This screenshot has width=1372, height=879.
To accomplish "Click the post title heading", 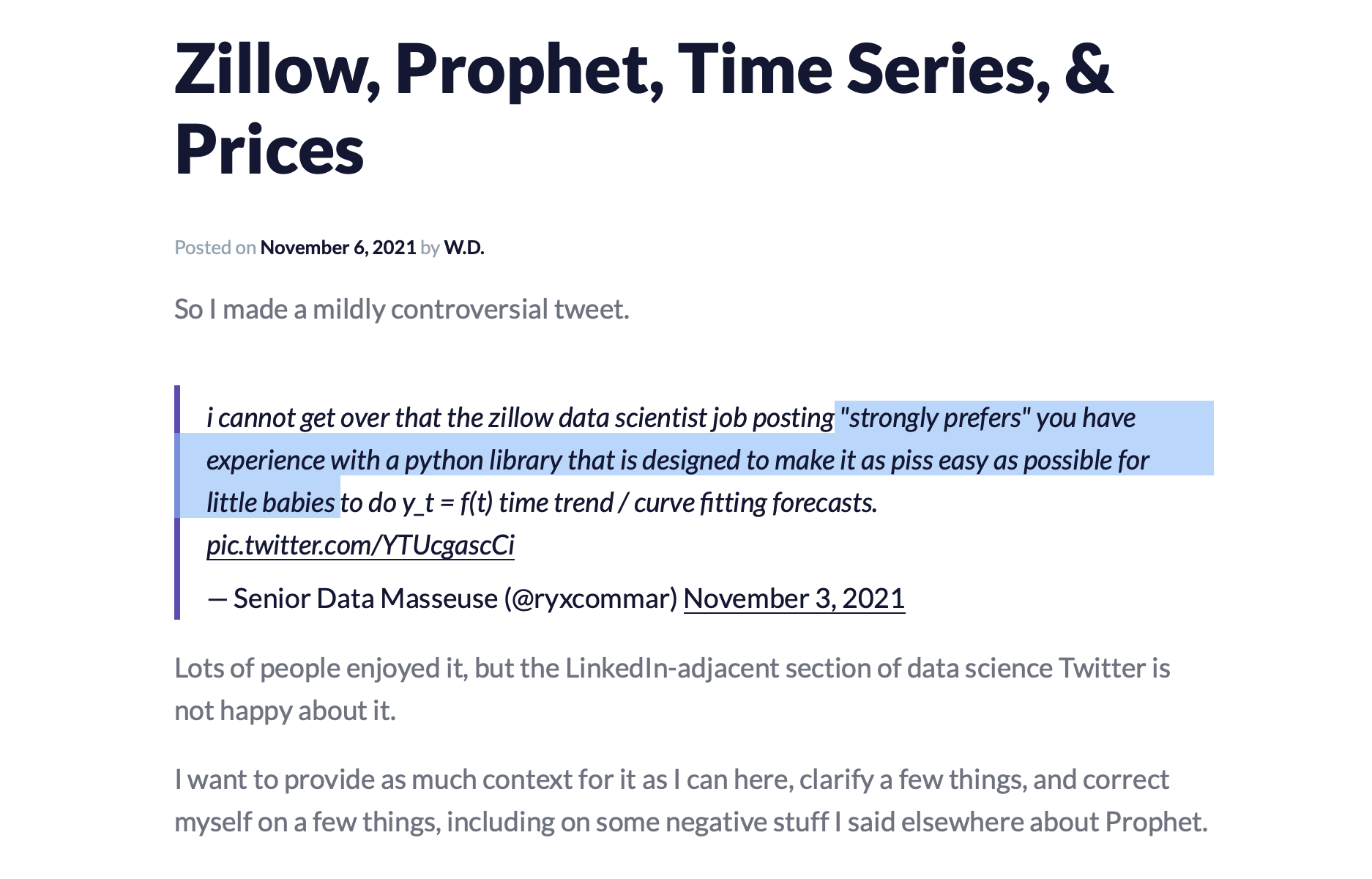I will 644,108.
